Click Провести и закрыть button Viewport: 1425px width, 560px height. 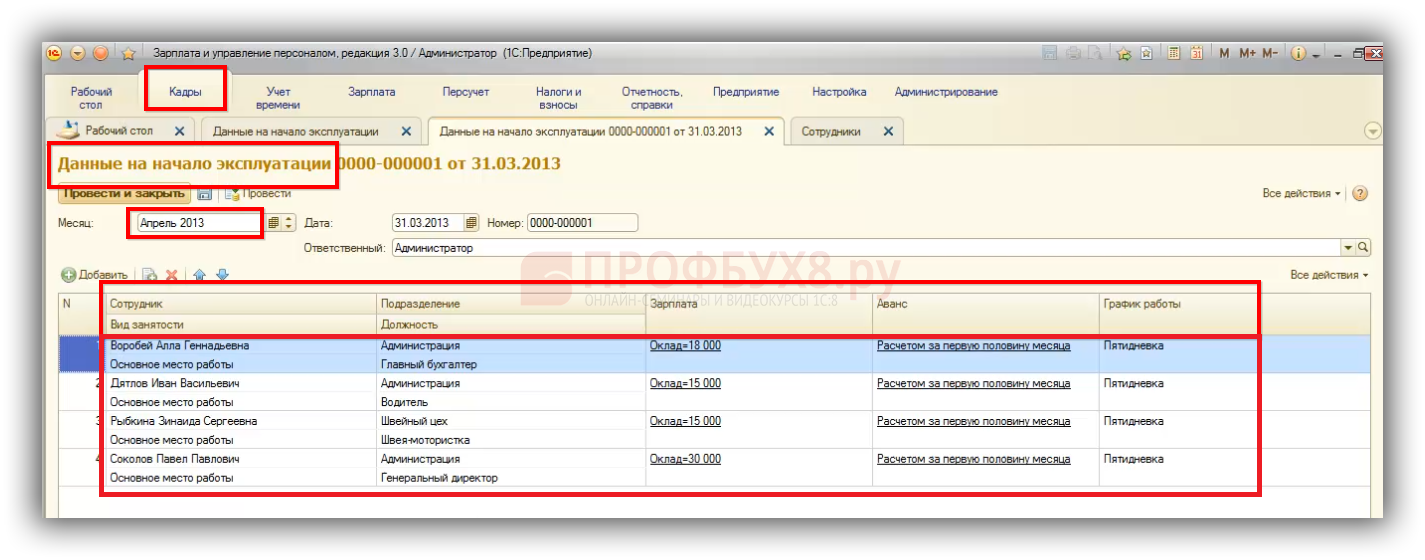pos(124,194)
